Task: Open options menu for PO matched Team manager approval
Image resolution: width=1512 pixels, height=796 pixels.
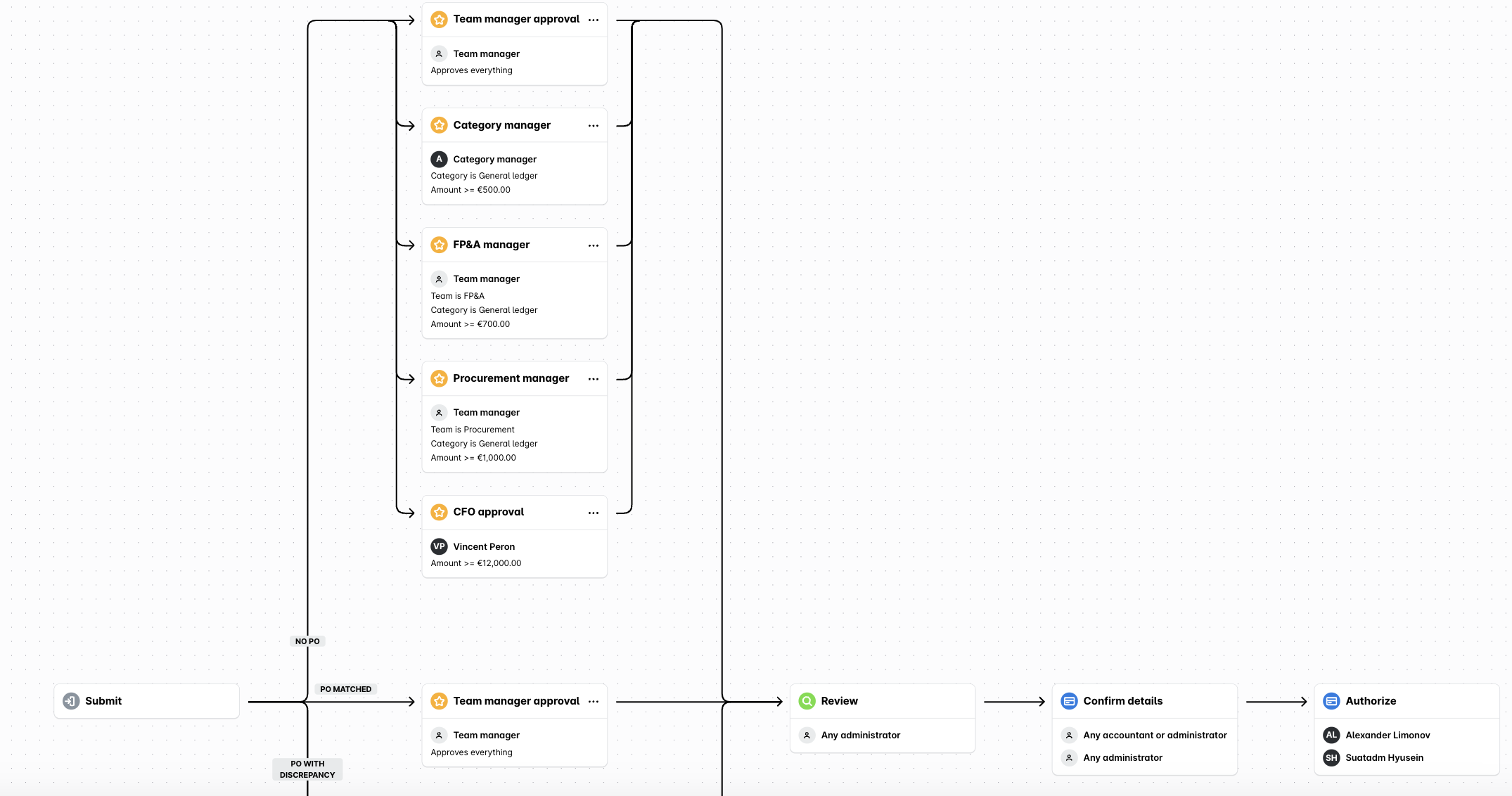Action: pyautogui.click(x=594, y=701)
